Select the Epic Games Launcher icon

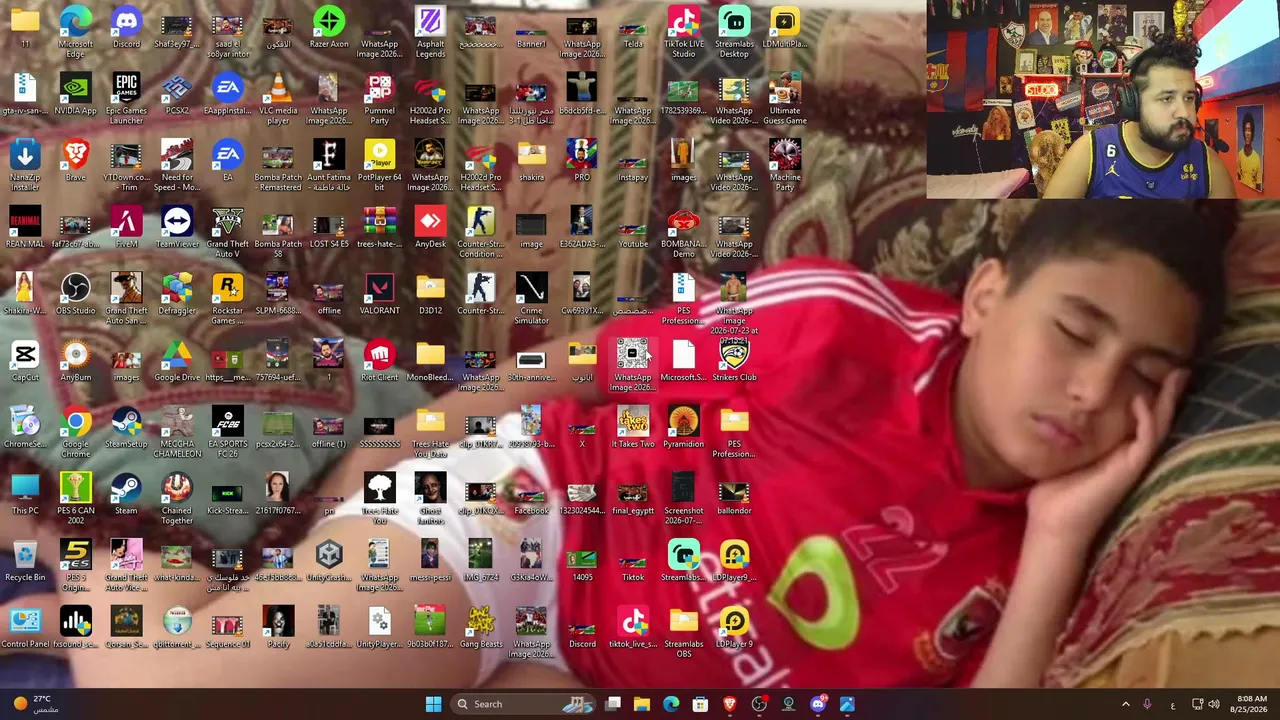click(126, 98)
